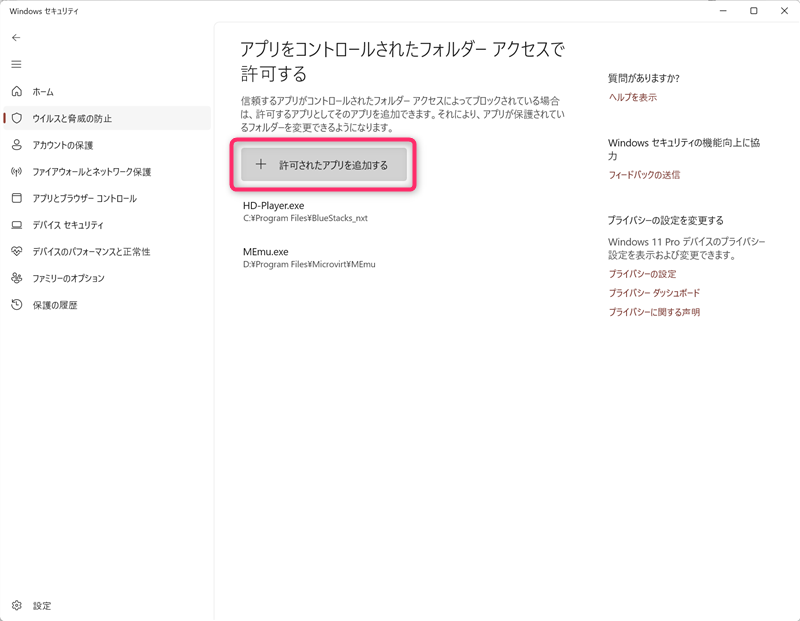Open the プライバシー ダッシュボード link
The width and height of the screenshot is (800, 621).
point(654,293)
